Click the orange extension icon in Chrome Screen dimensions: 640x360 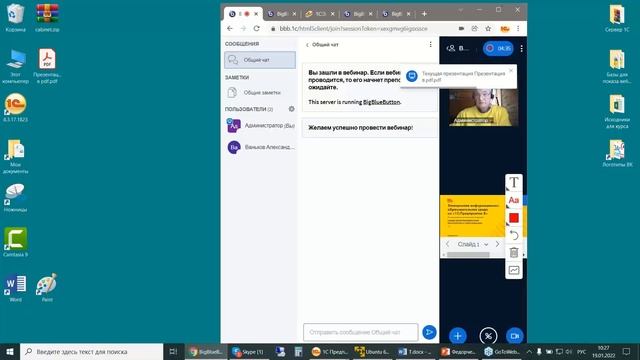point(505,29)
